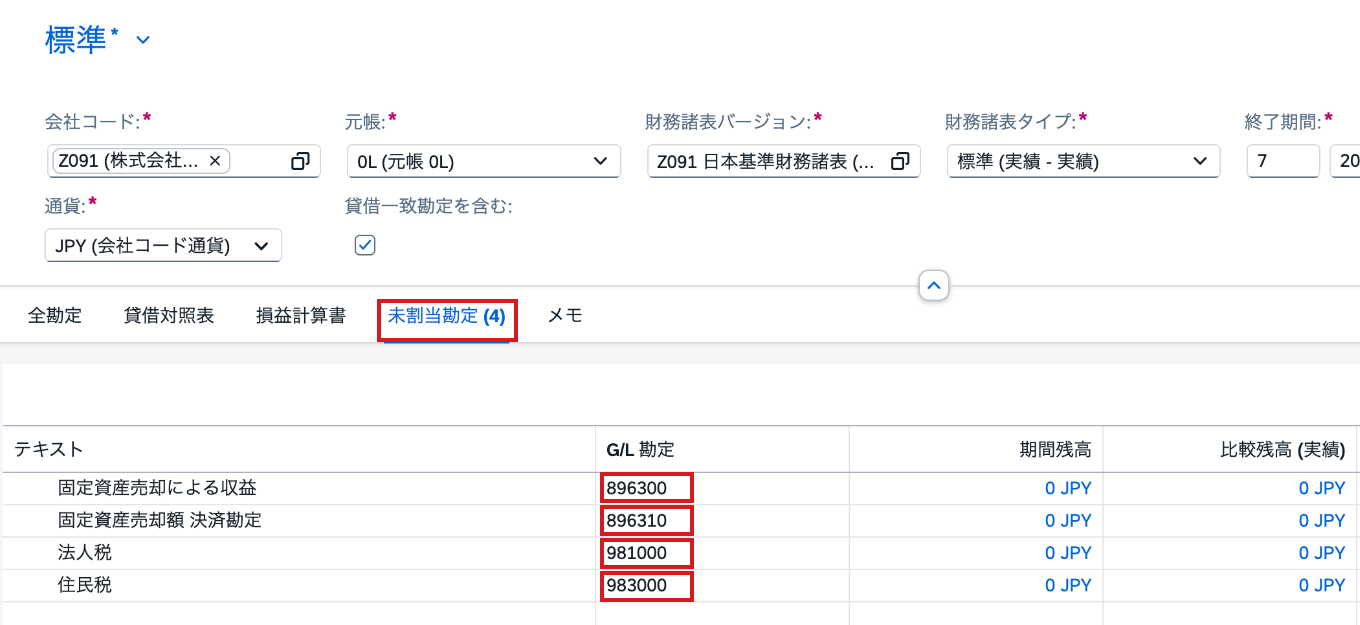Screen dimensions: 1360x625
Task: Select the 固定資産売却による収益 row text
Action: [157, 488]
